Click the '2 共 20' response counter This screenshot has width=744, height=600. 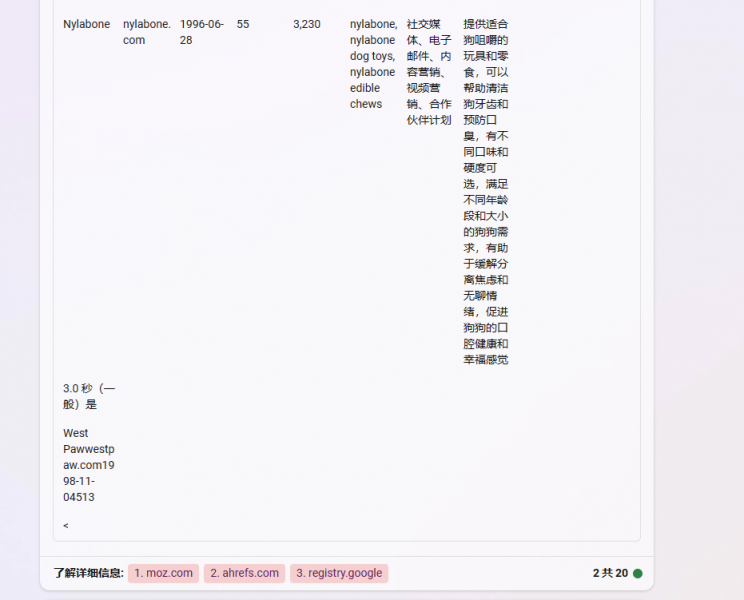[x=610, y=573]
